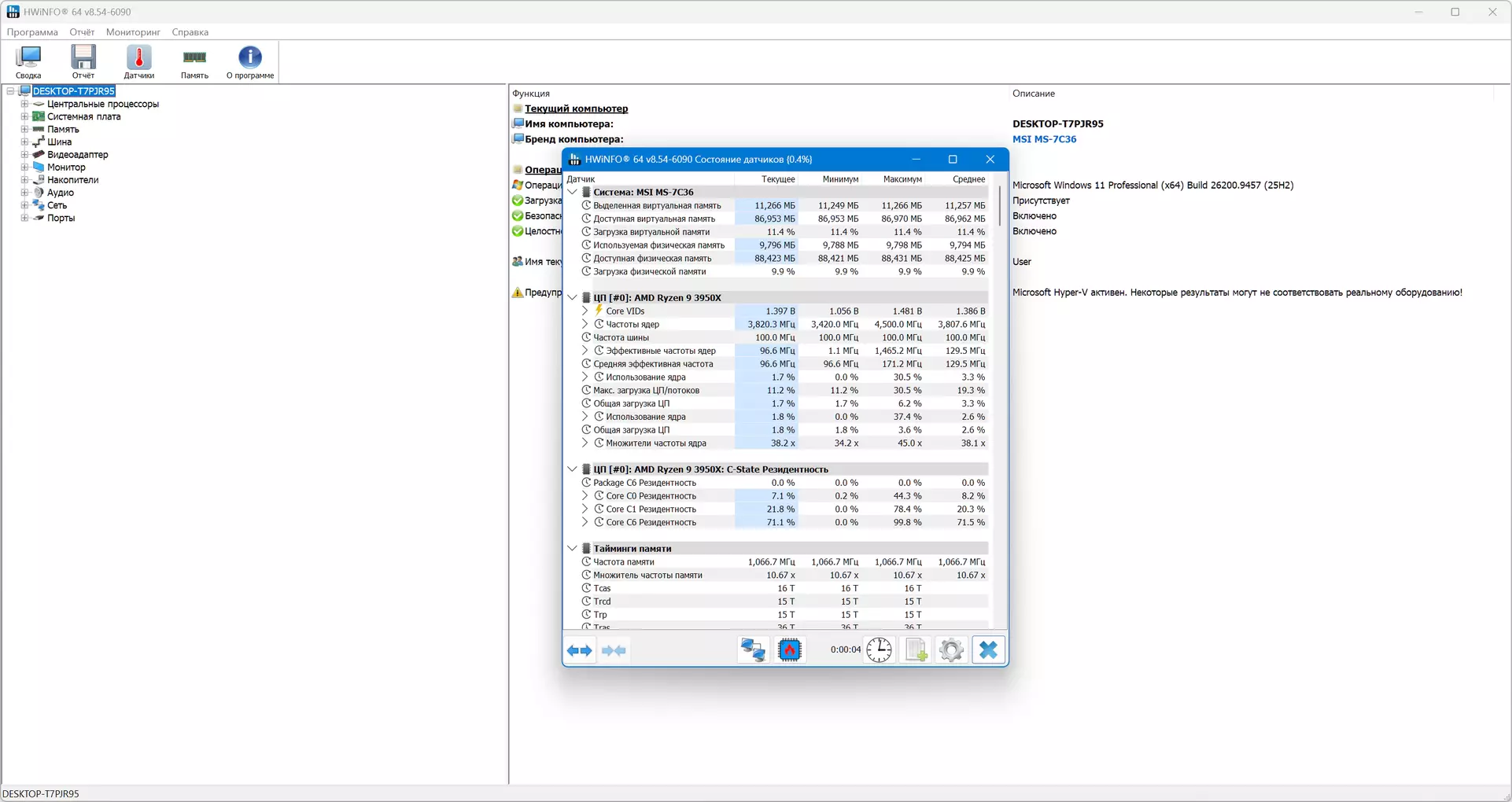The image size is (1512, 802).
Task: Start logging with the sheet icon
Action: tap(916, 650)
